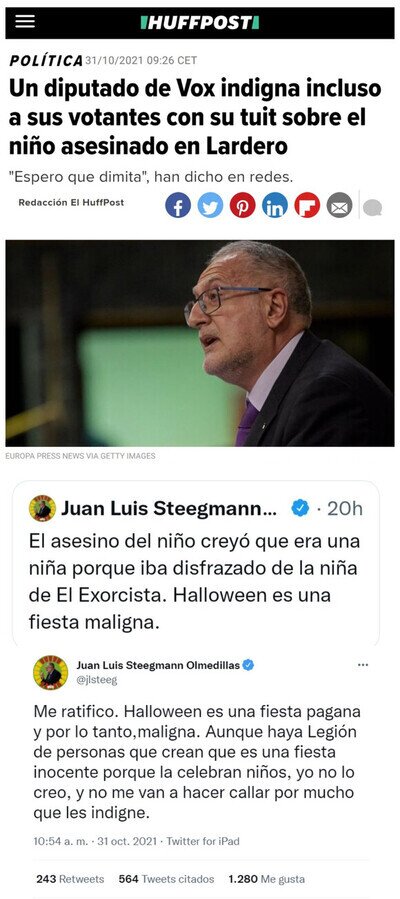The width and height of the screenshot is (400, 899).
Task: Click the quoted tweet's profile avatar
Action: (x=42, y=508)
